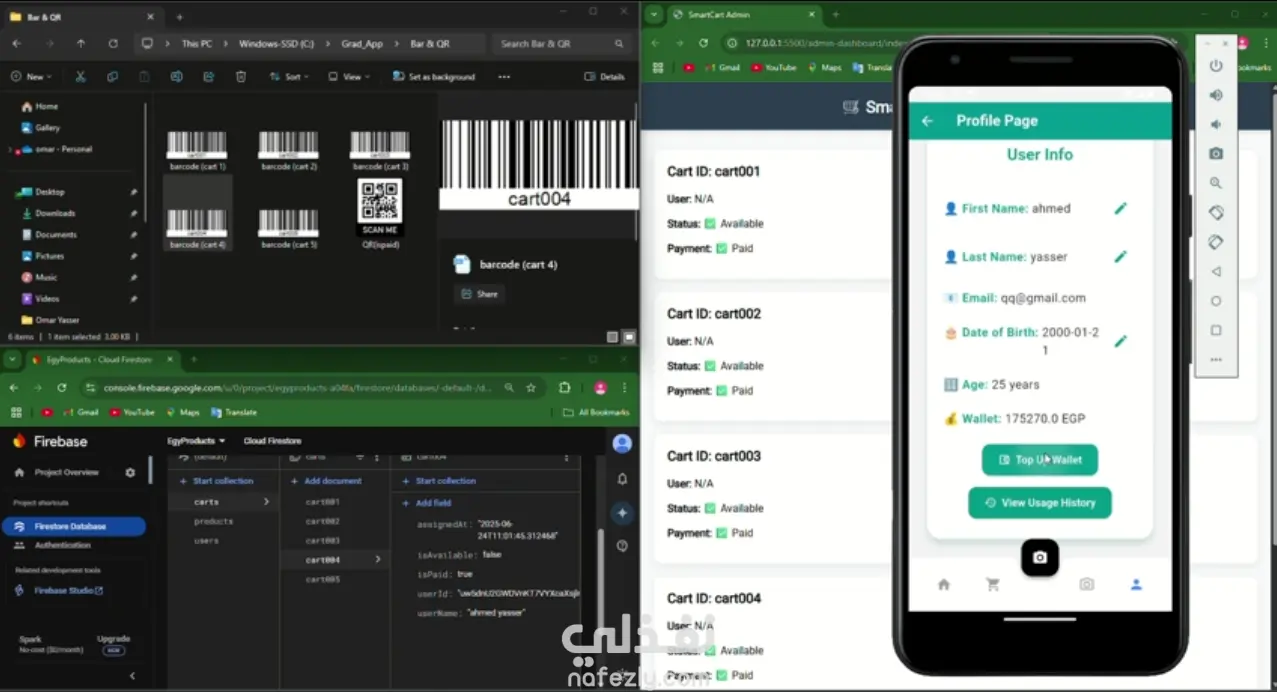
Task: Open EgyProducts project dropdown in Firebase
Action: (x=196, y=440)
